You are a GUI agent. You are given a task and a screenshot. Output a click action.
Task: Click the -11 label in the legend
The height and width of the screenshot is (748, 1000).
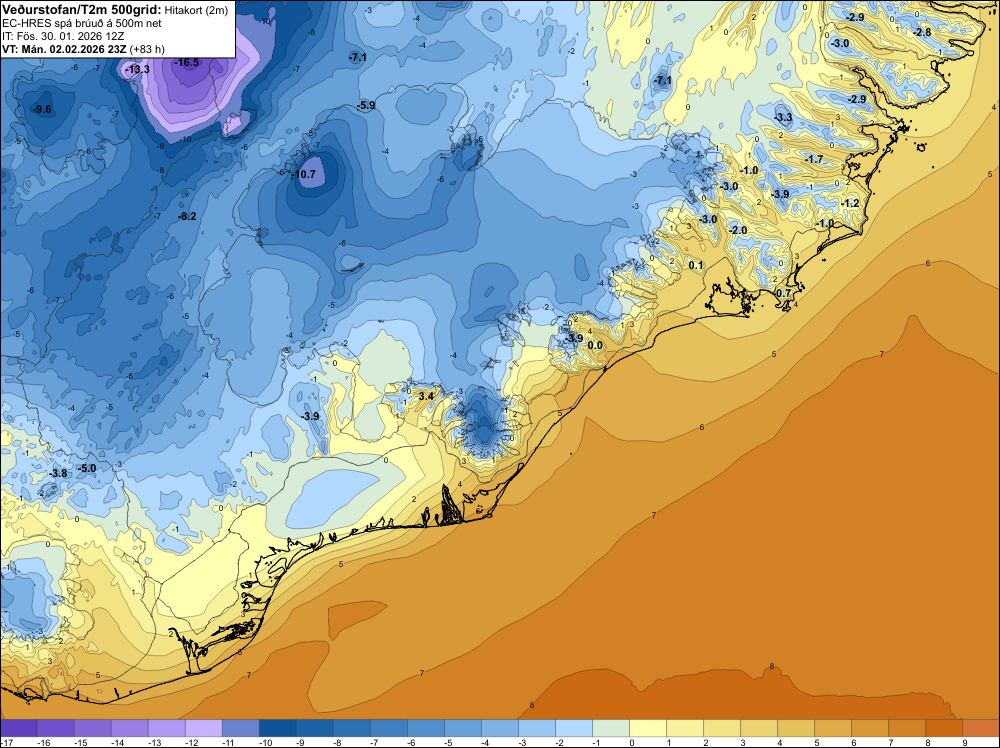tap(228, 742)
